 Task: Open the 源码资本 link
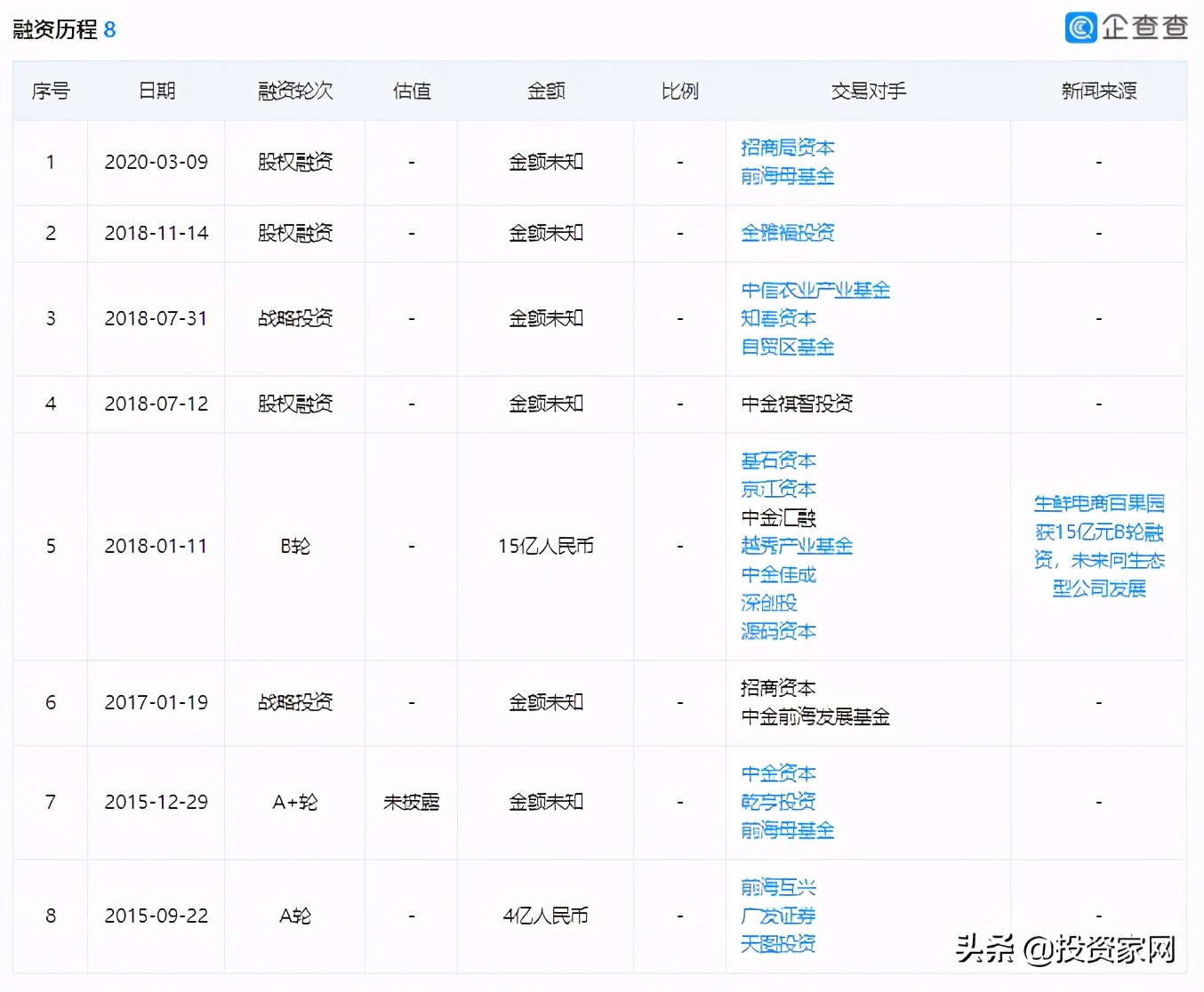778,631
